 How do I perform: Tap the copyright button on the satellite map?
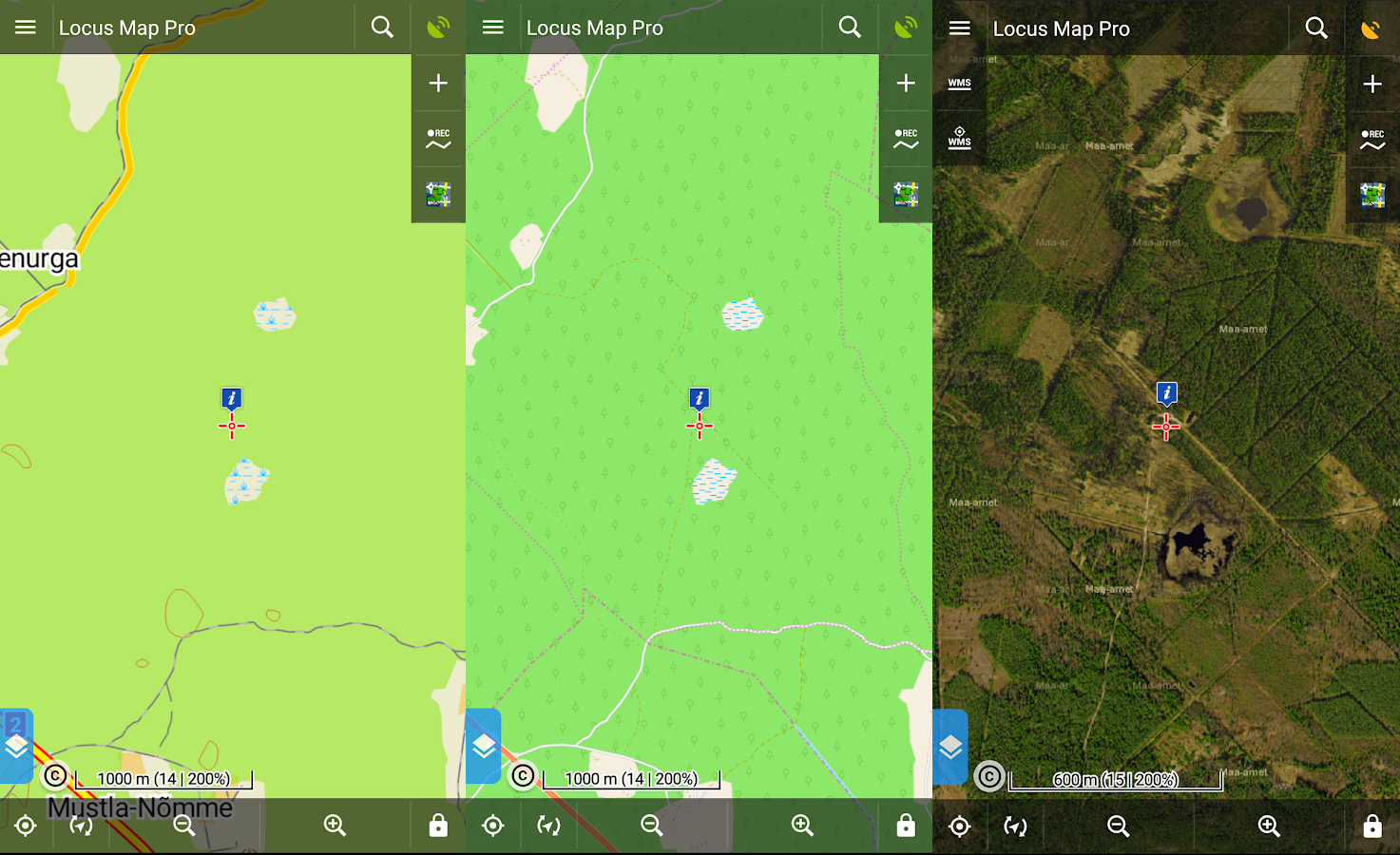(x=989, y=777)
